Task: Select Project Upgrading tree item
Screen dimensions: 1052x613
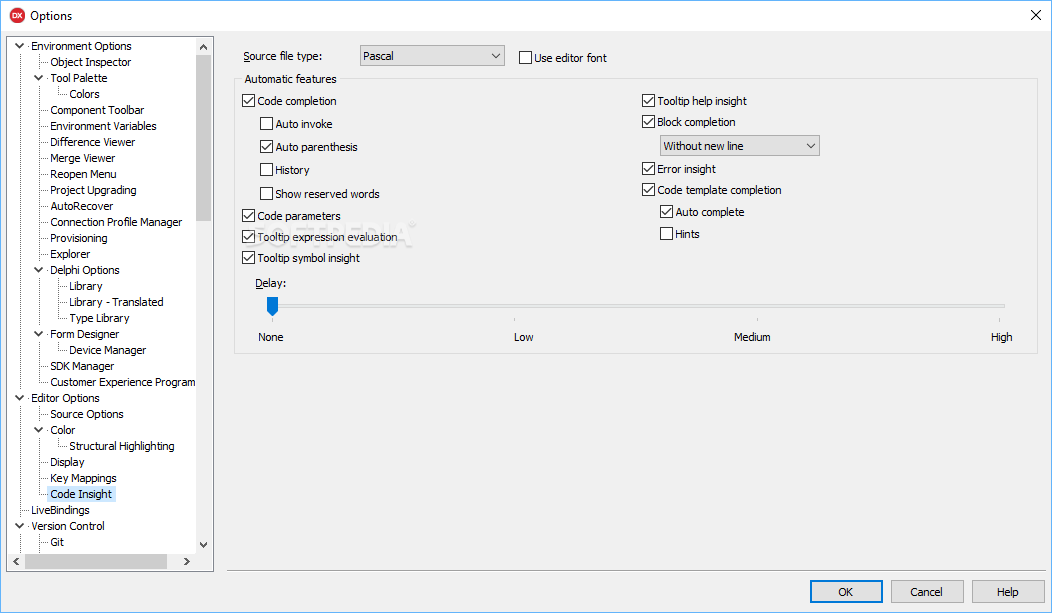Action: coord(93,190)
